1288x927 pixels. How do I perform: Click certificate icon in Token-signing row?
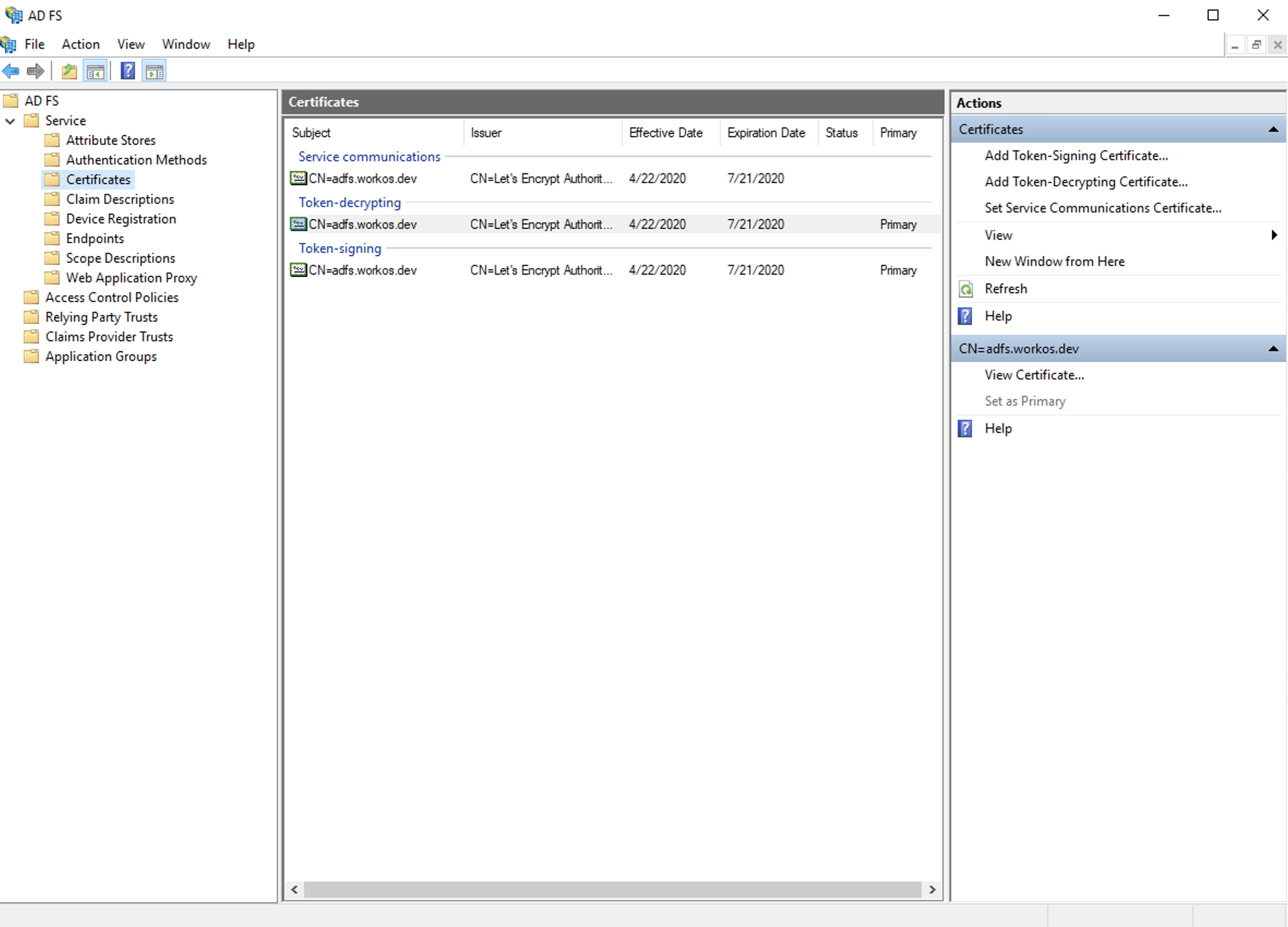point(298,270)
